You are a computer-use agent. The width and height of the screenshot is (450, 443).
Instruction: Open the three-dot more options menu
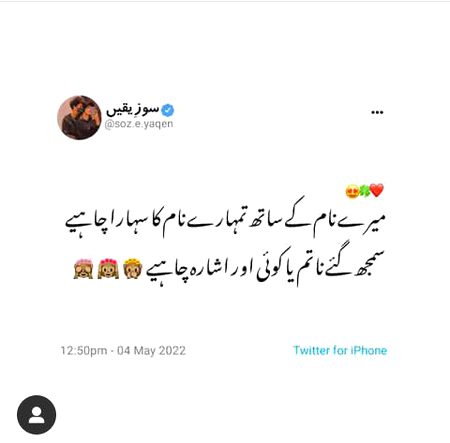(x=377, y=112)
